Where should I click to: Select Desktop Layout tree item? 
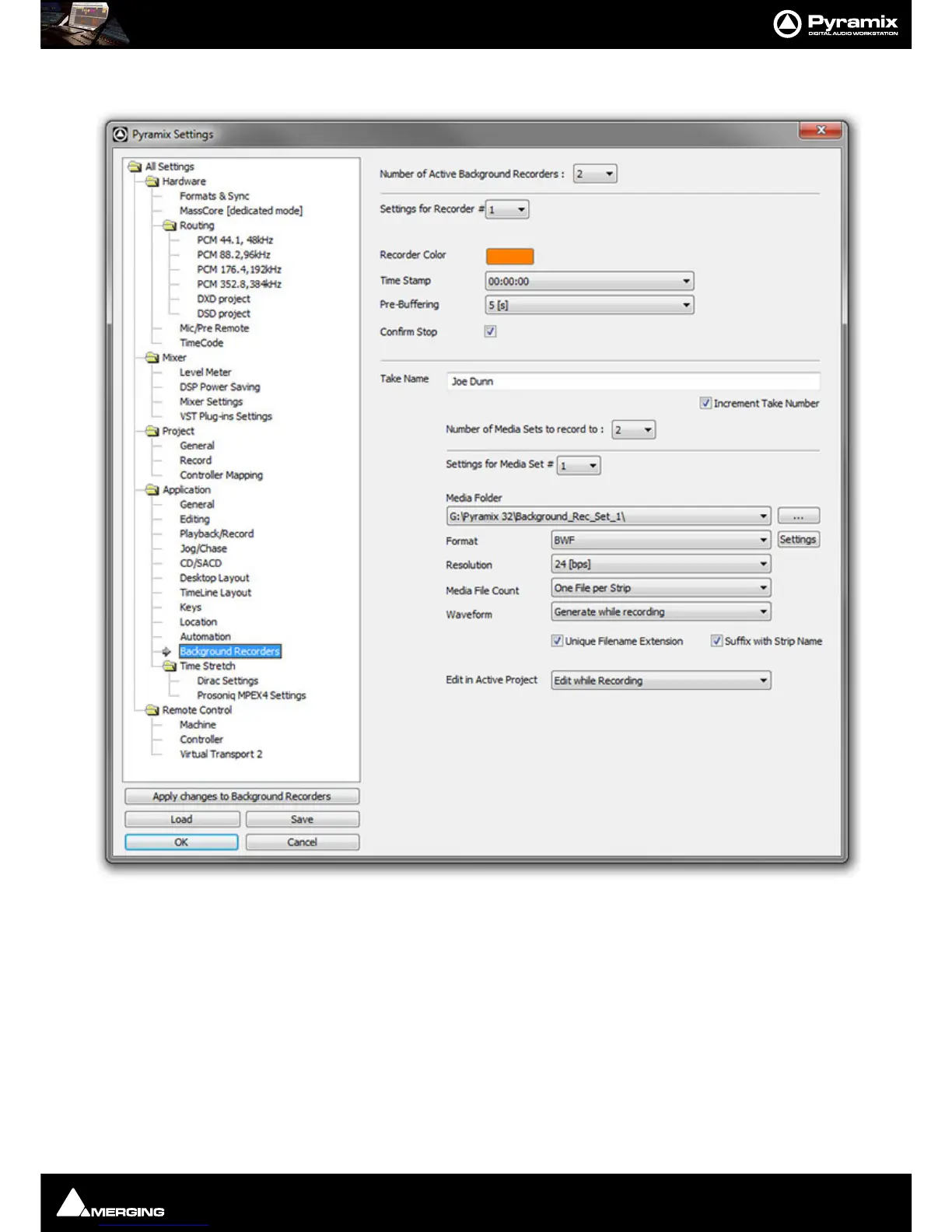(215, 579)
